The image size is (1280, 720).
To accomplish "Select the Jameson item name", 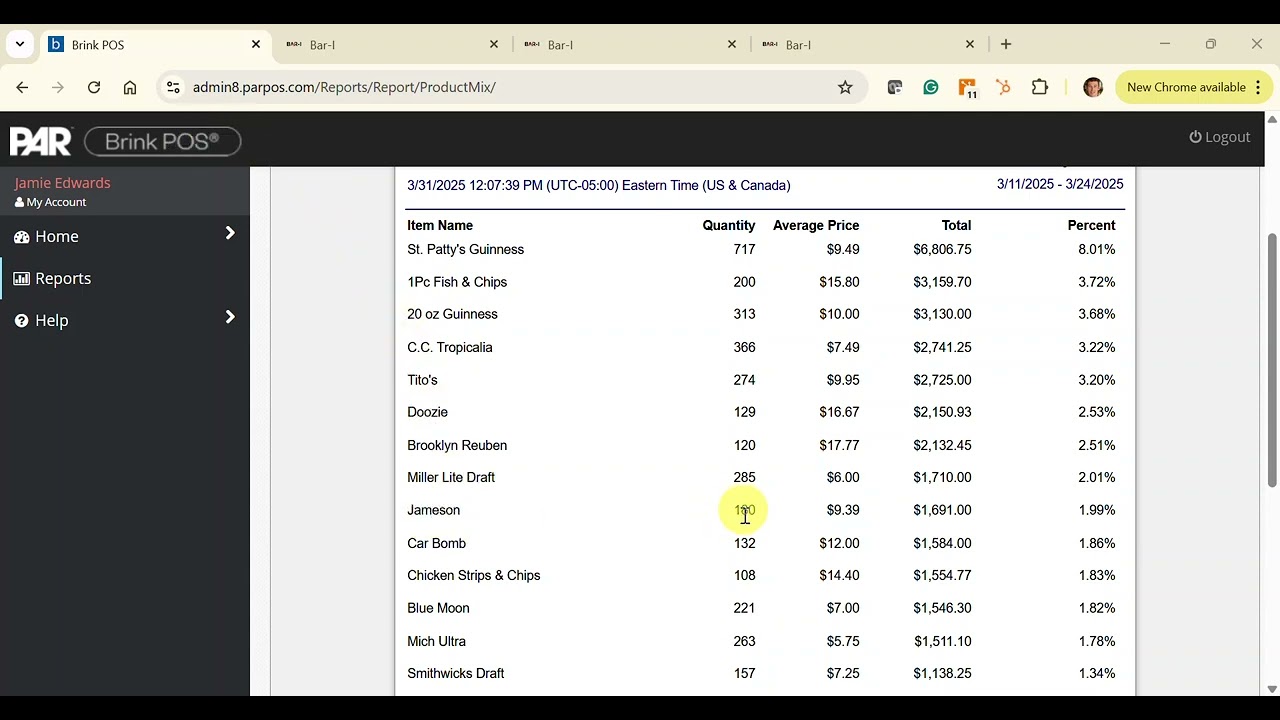I will tap(433, 510).
